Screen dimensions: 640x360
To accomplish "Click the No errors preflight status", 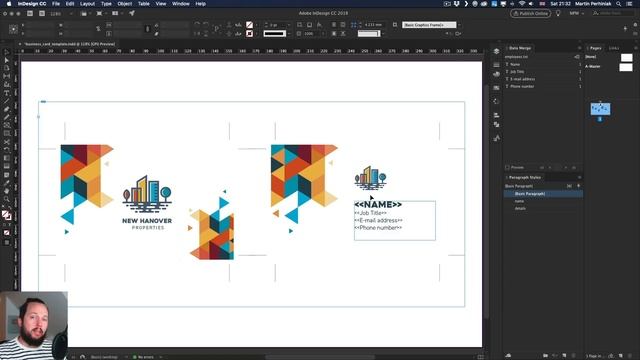I will pos(143,357).
